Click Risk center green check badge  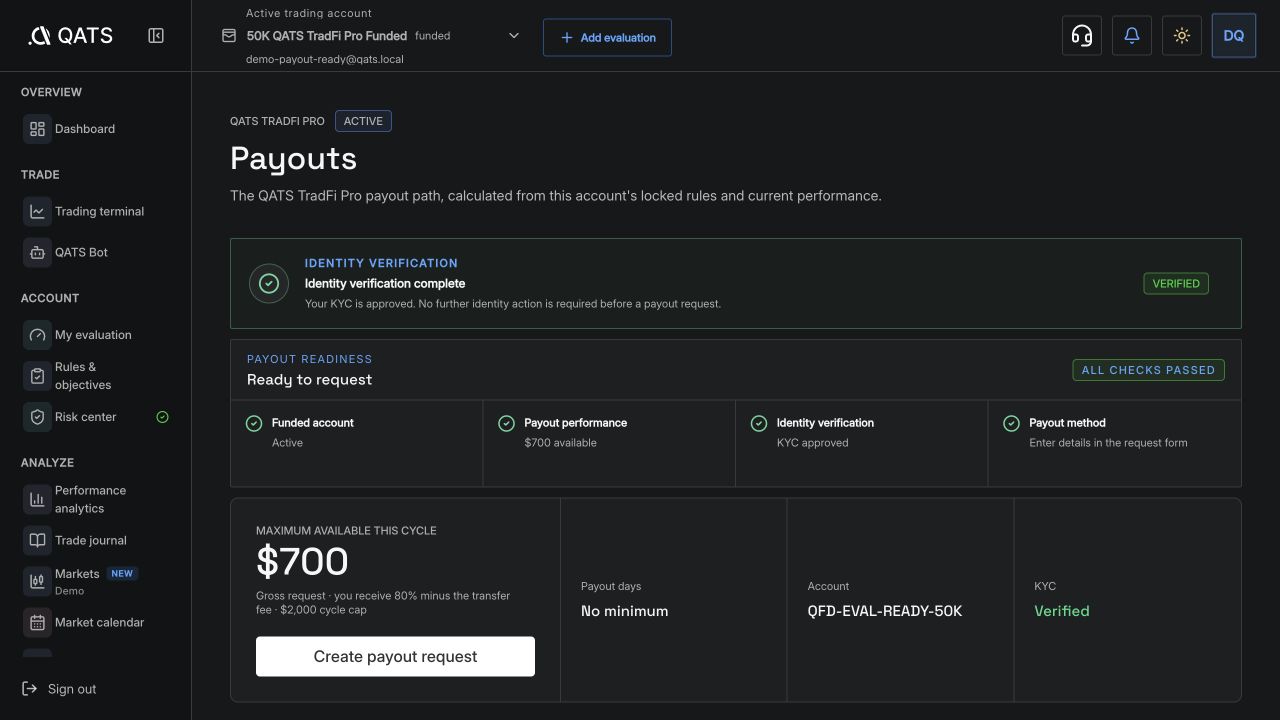pyautogui.click(x=163, y=417)
